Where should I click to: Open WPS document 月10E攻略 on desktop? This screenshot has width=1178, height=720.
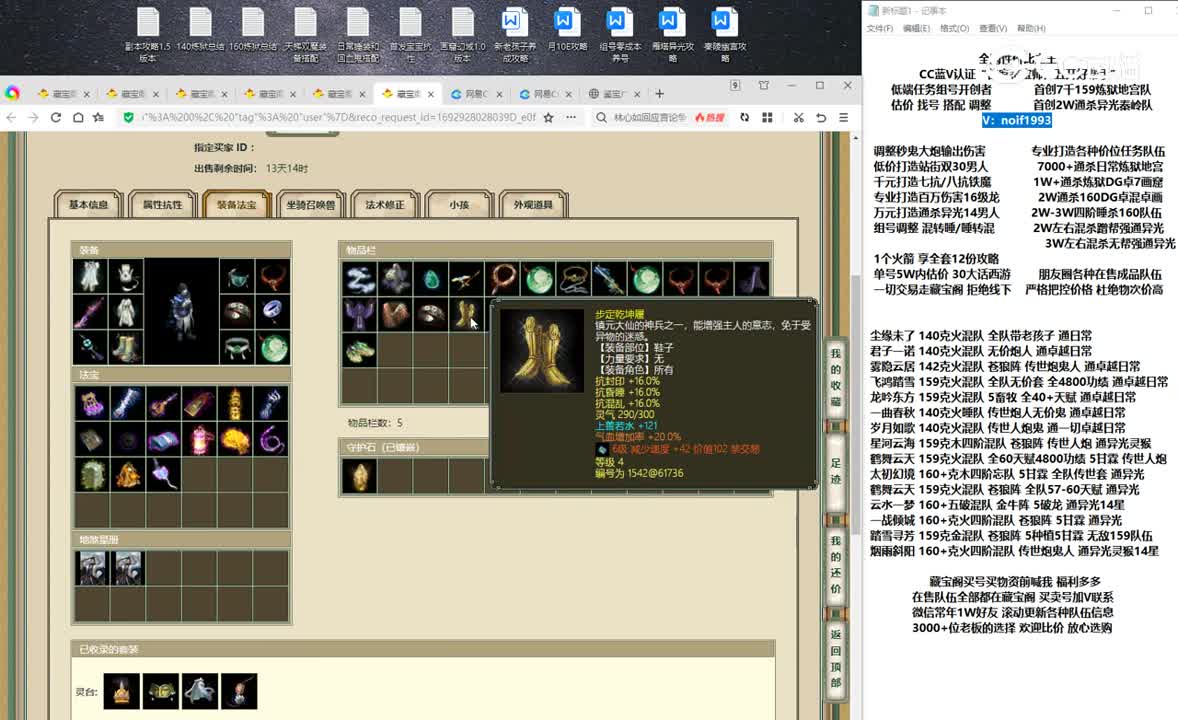[566, 30]
